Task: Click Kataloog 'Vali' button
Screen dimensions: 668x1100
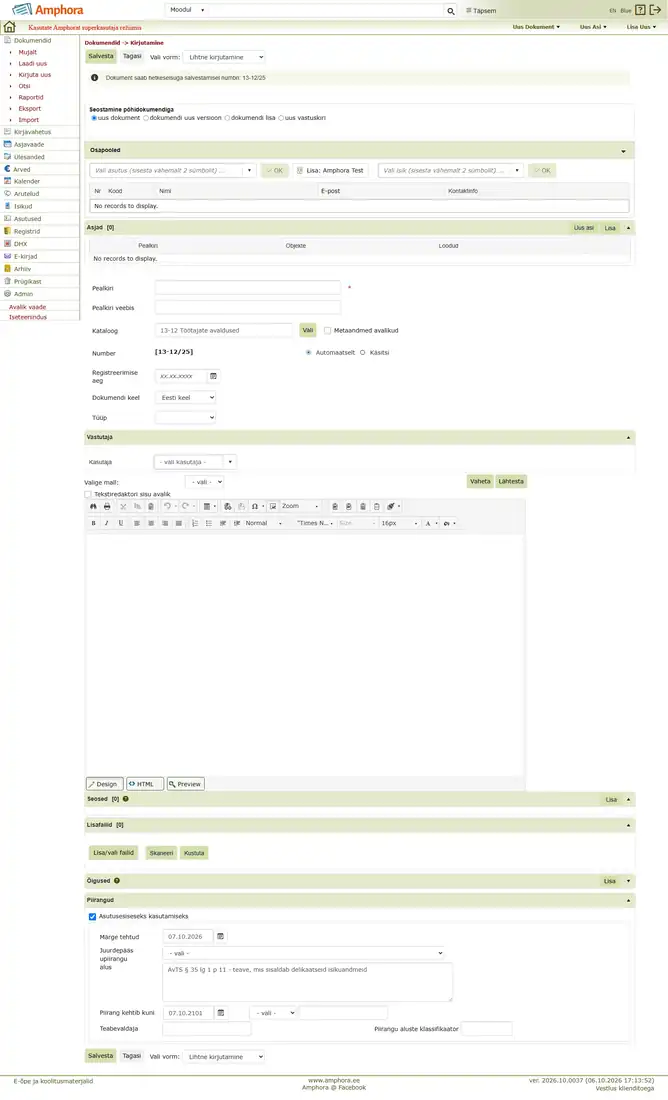Action: pos(308,330)
